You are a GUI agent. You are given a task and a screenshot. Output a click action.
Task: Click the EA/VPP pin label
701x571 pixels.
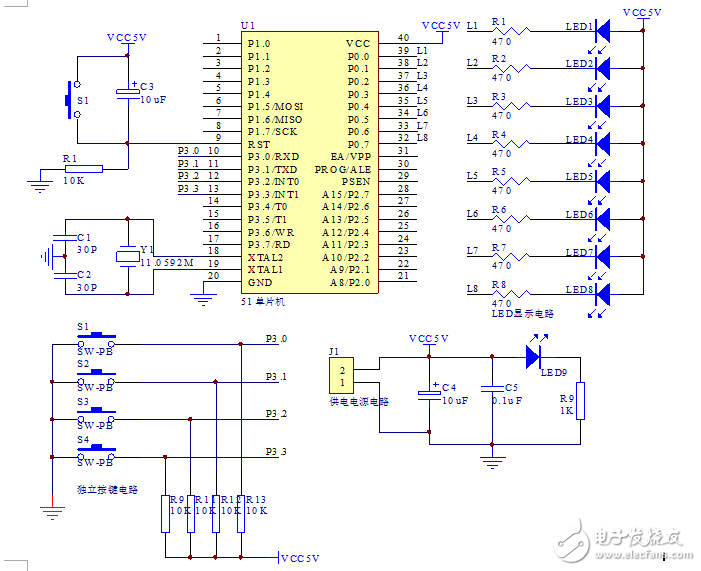point(349,157)
